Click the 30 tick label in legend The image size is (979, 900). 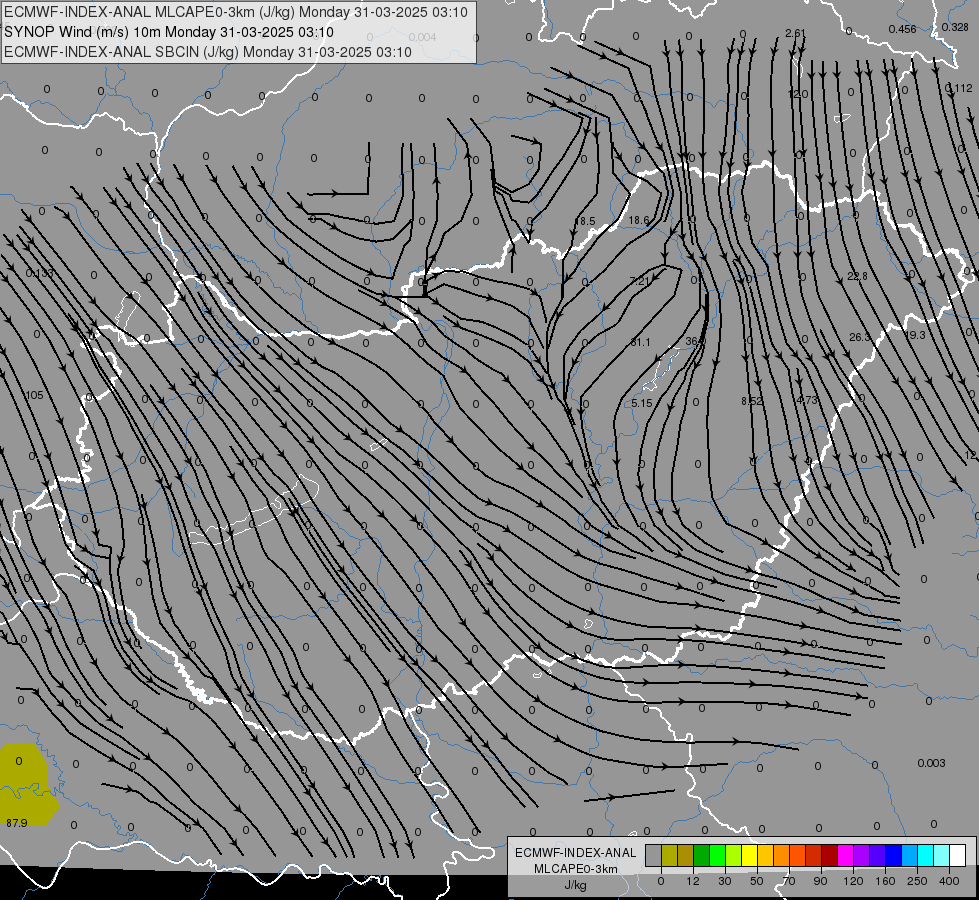coord(725,881)
